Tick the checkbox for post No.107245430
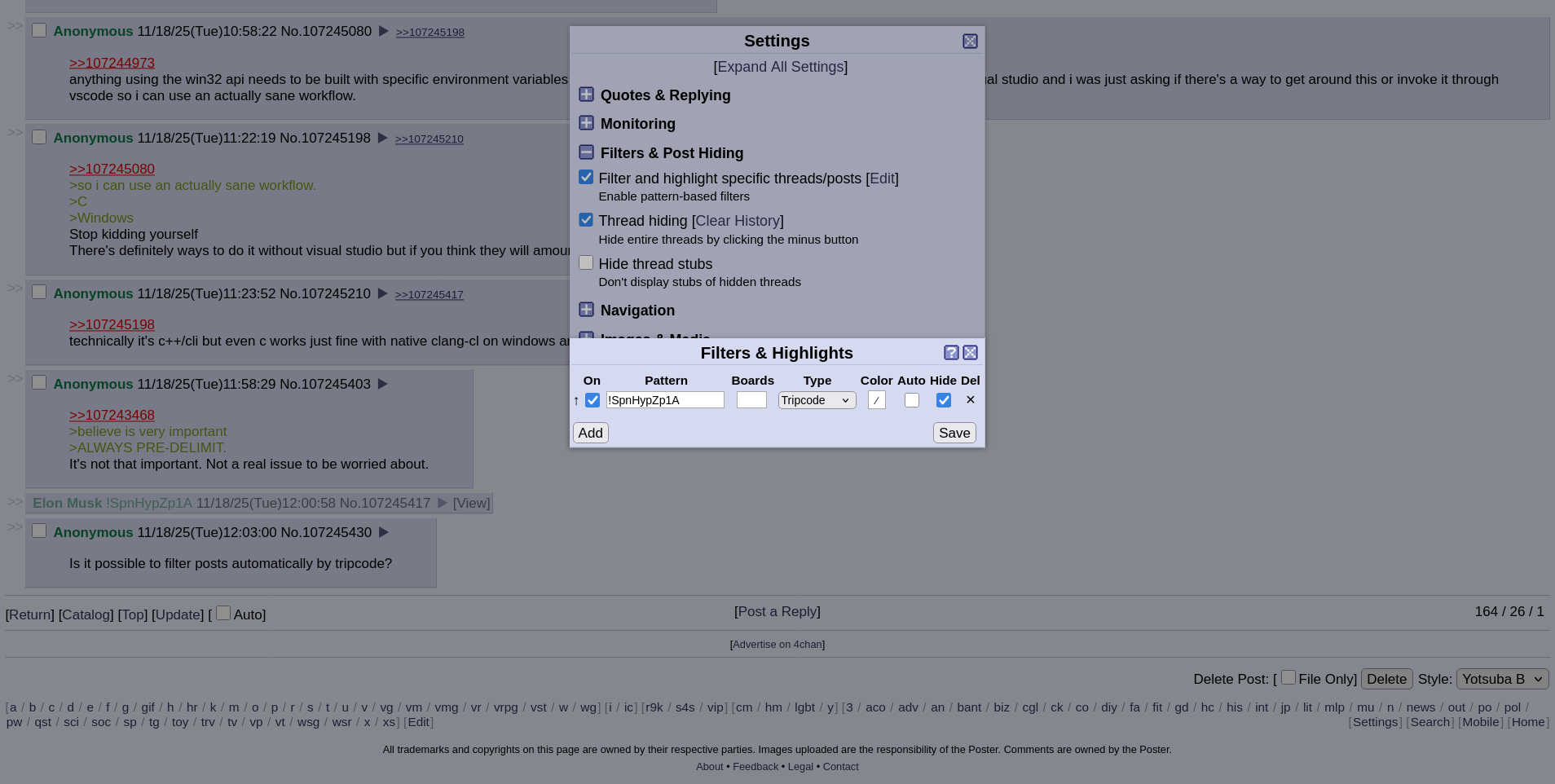Viewport: 1555px width, 784px height. (x=39, y=531)
